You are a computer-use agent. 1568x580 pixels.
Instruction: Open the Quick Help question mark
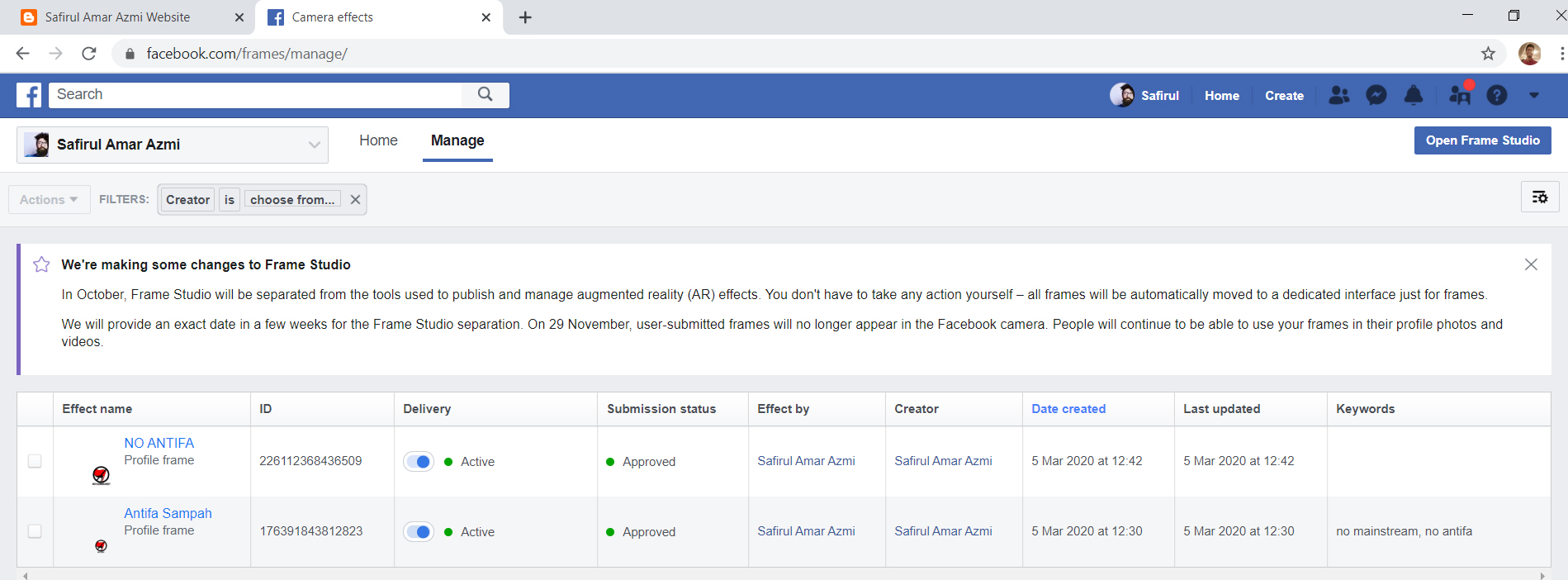point(1497,96)
